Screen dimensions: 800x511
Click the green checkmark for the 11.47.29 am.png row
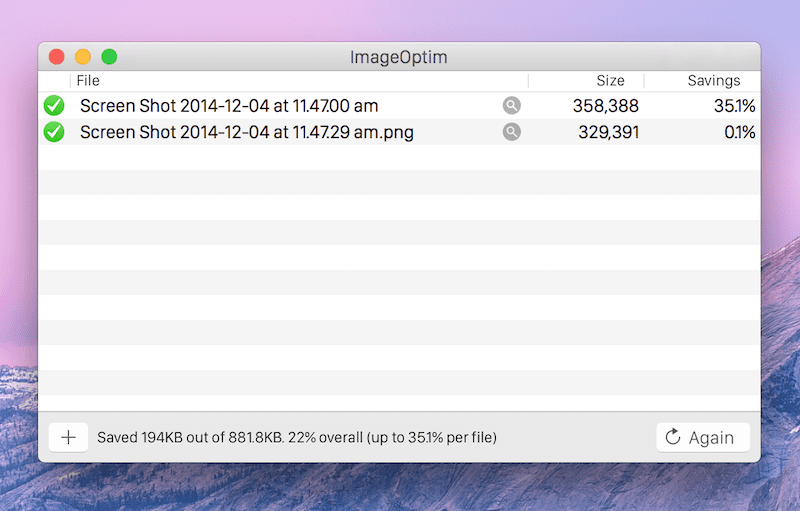tap(54, 132)
